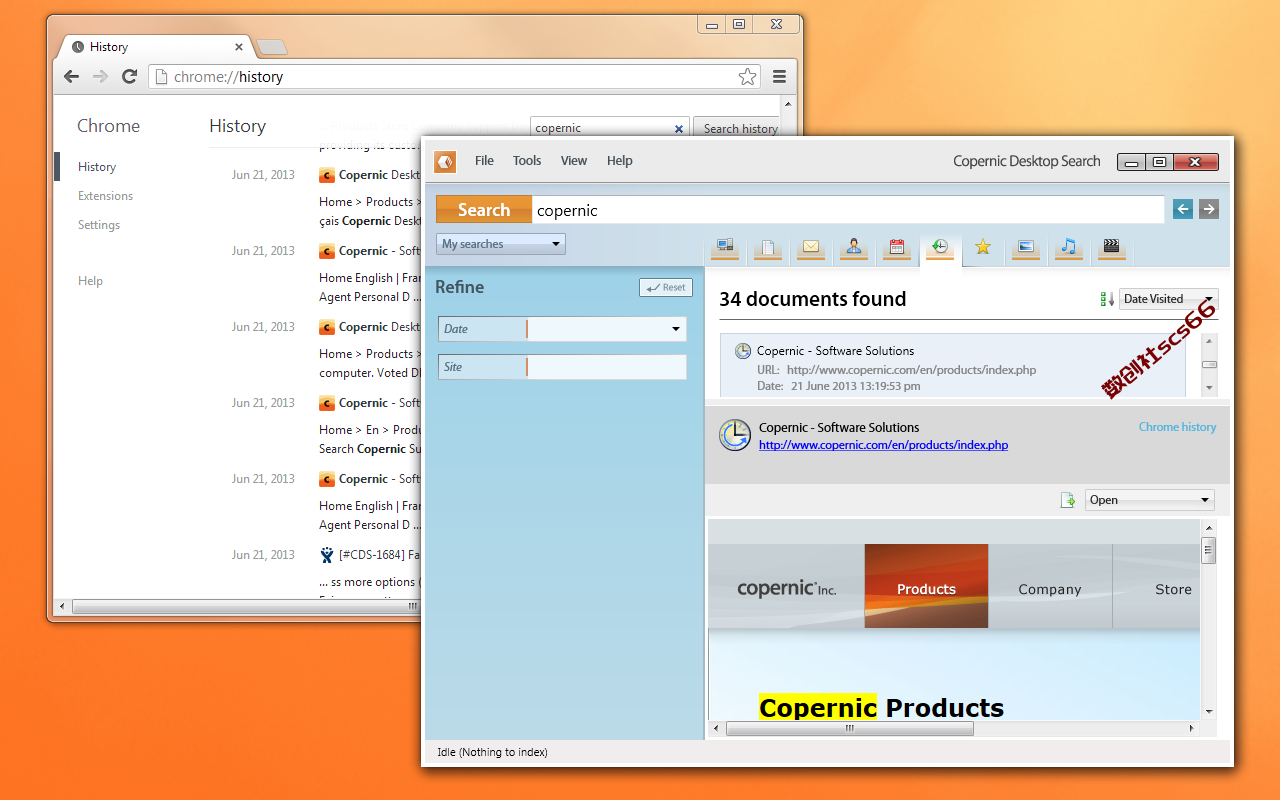Image resolution: width=1280 pixels, height=800 pixels.
Task: Click the Open action document icon
Action: click(1068, 500)
